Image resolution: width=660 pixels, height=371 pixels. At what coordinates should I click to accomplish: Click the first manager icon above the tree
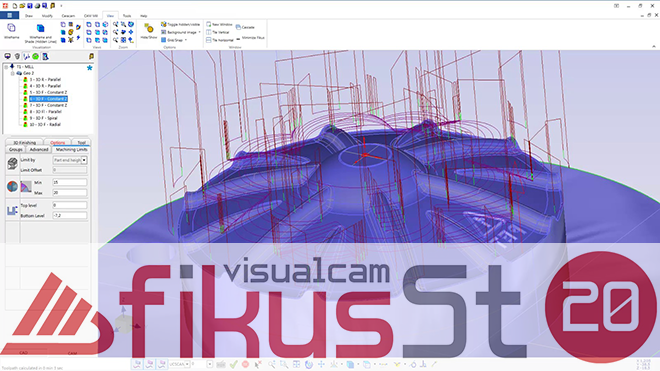8,56
